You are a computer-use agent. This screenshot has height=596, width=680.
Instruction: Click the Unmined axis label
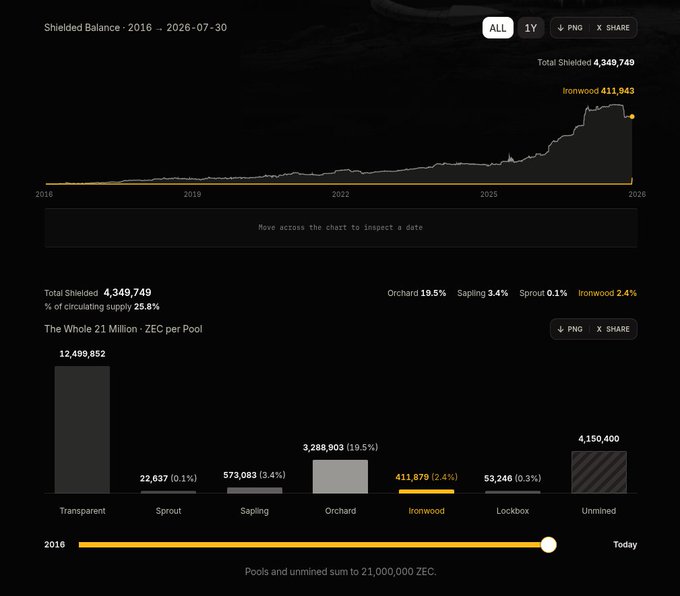coord(598,511)
